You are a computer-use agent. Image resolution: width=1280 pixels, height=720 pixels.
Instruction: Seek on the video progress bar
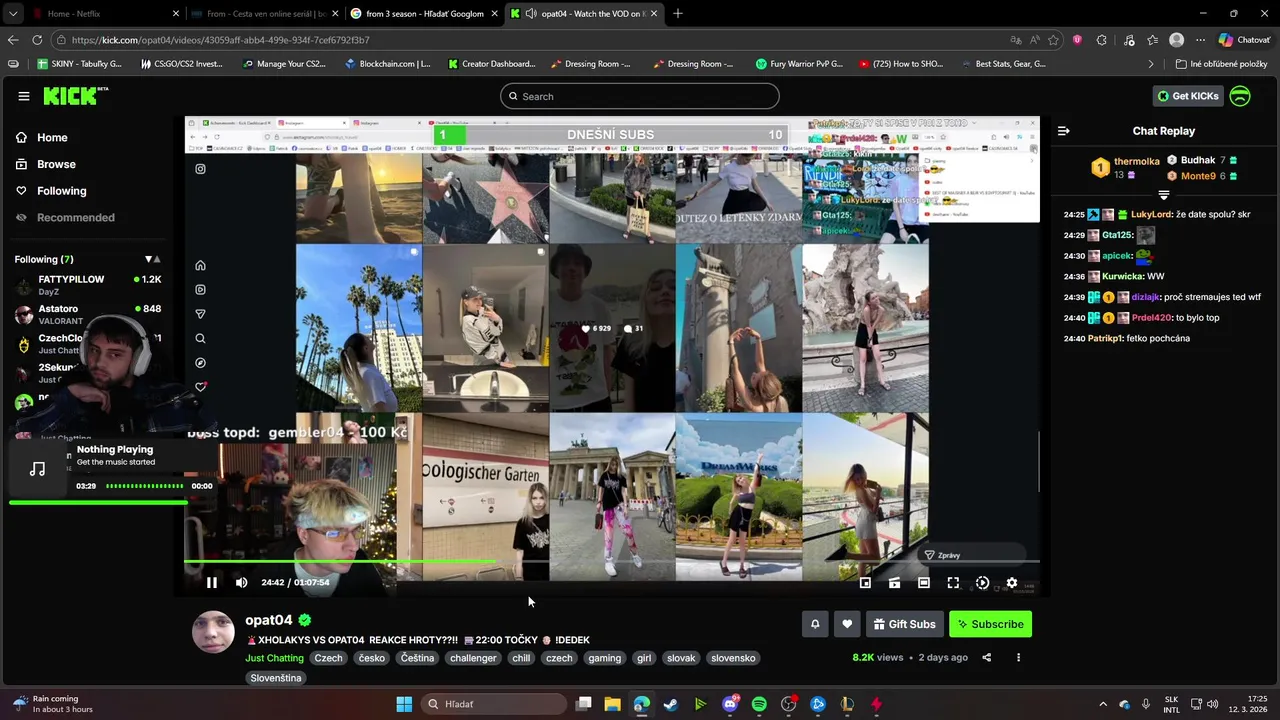[x=611, y=563]
